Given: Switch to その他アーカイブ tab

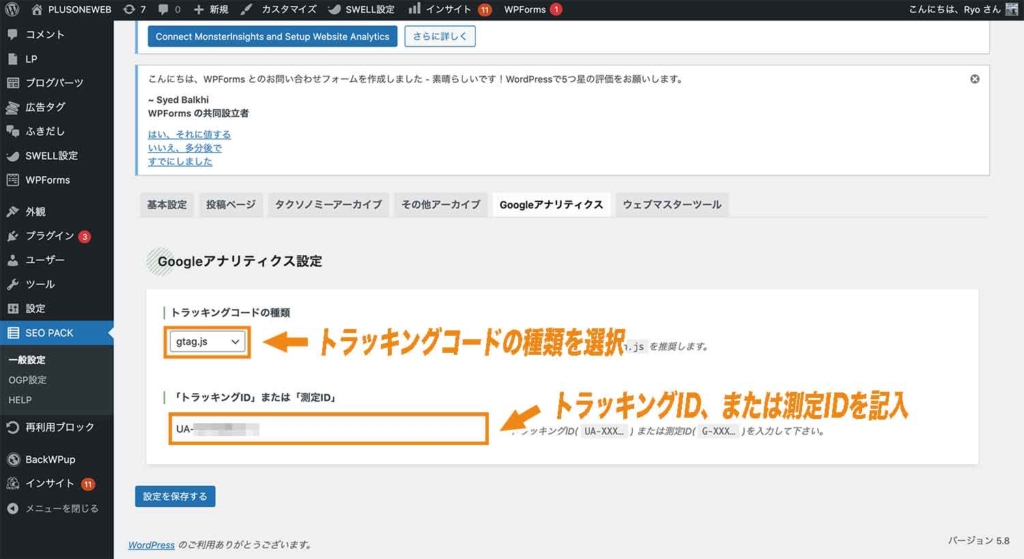Looking at the screenshot, I should click(x=441, y=204).
